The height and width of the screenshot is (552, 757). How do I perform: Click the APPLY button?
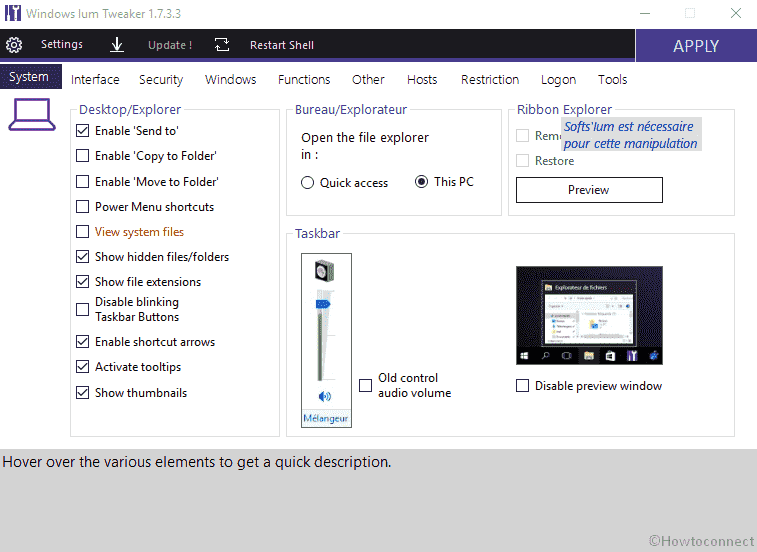696,46
